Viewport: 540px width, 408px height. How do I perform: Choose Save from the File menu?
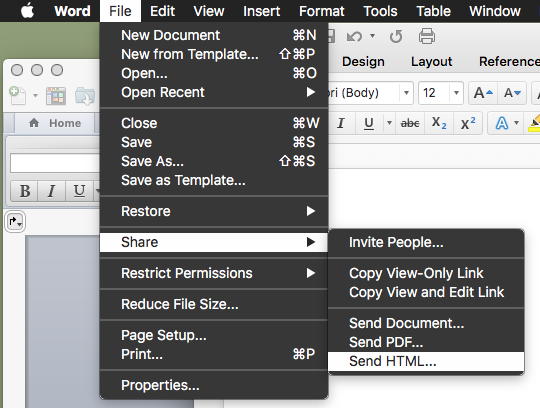(214, 142)
